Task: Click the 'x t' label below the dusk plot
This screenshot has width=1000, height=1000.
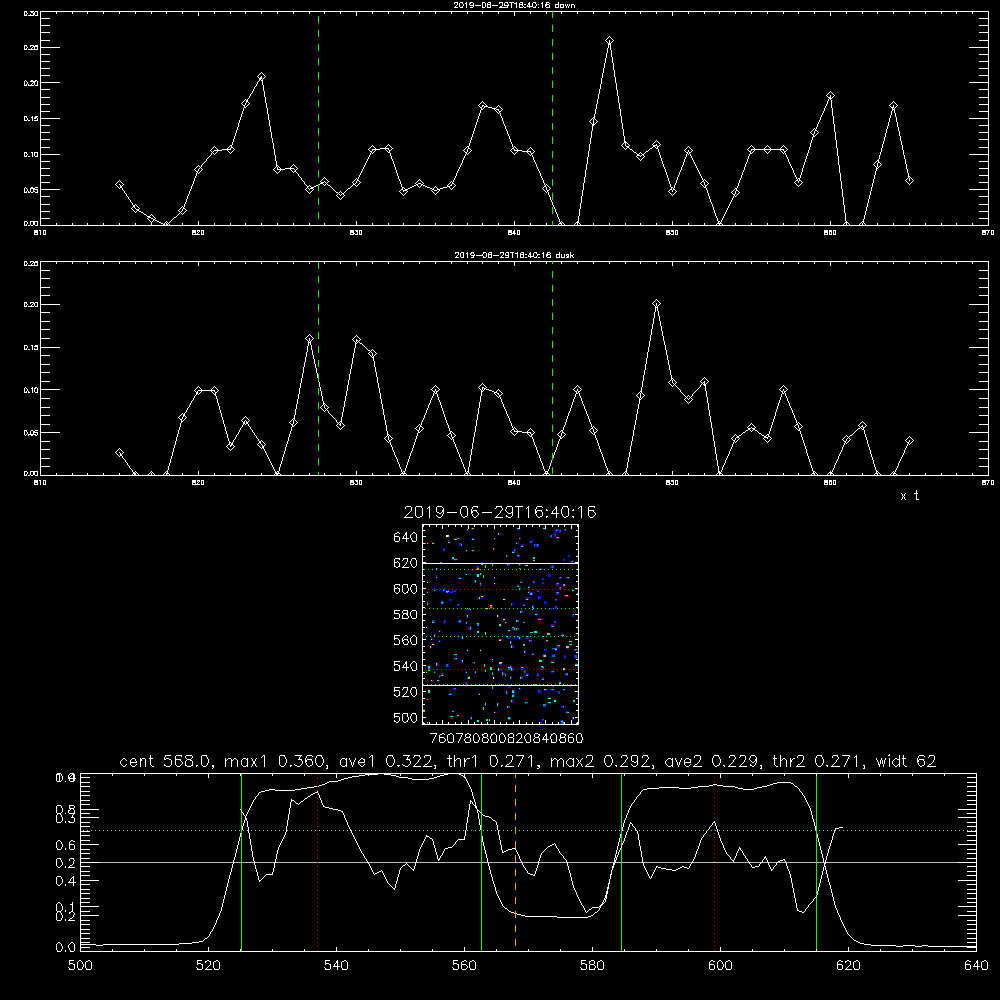Action: [910, 496]
